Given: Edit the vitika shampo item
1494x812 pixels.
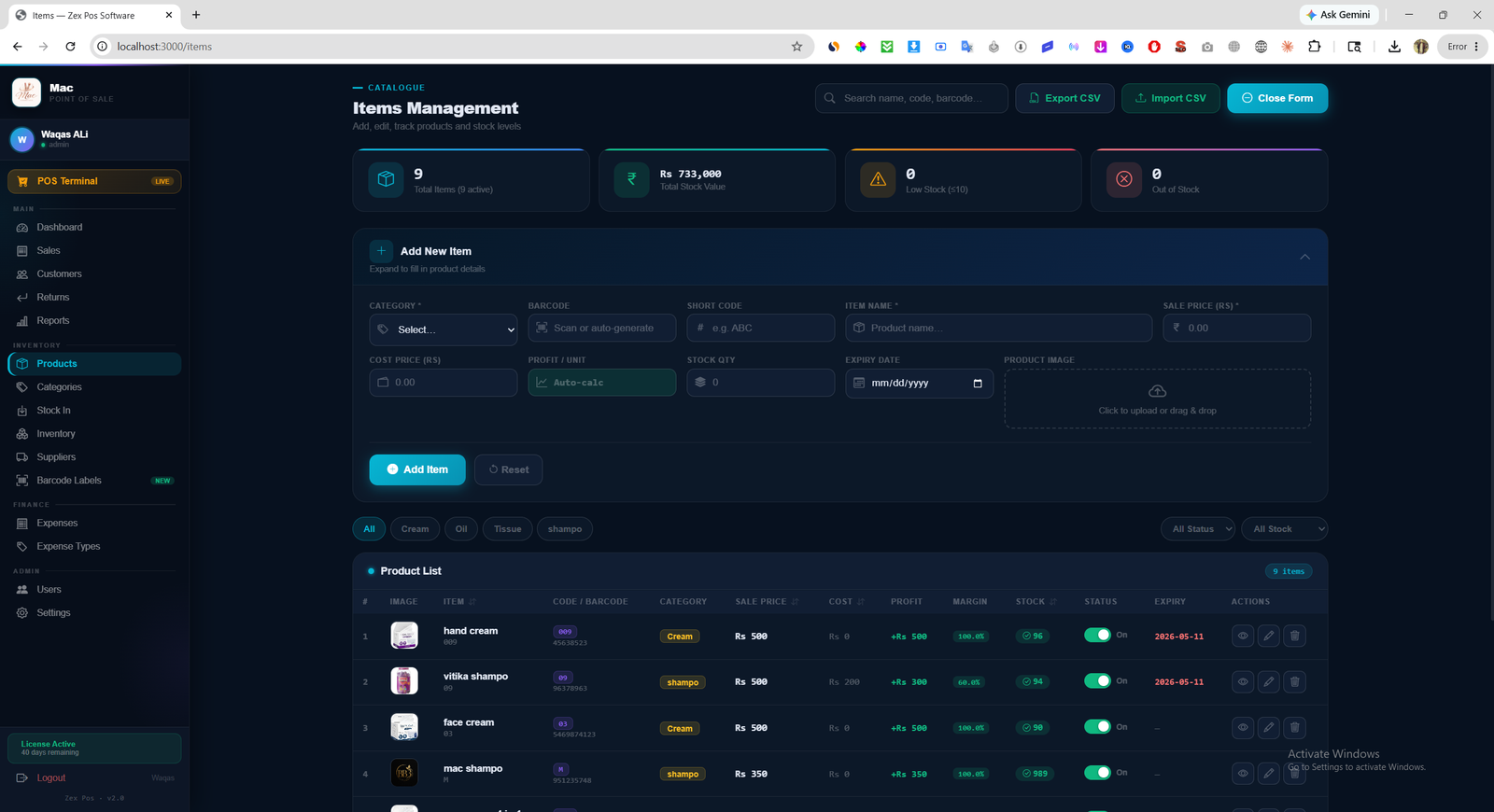Looking at the screenshot, I should [x=1268, y=681].
